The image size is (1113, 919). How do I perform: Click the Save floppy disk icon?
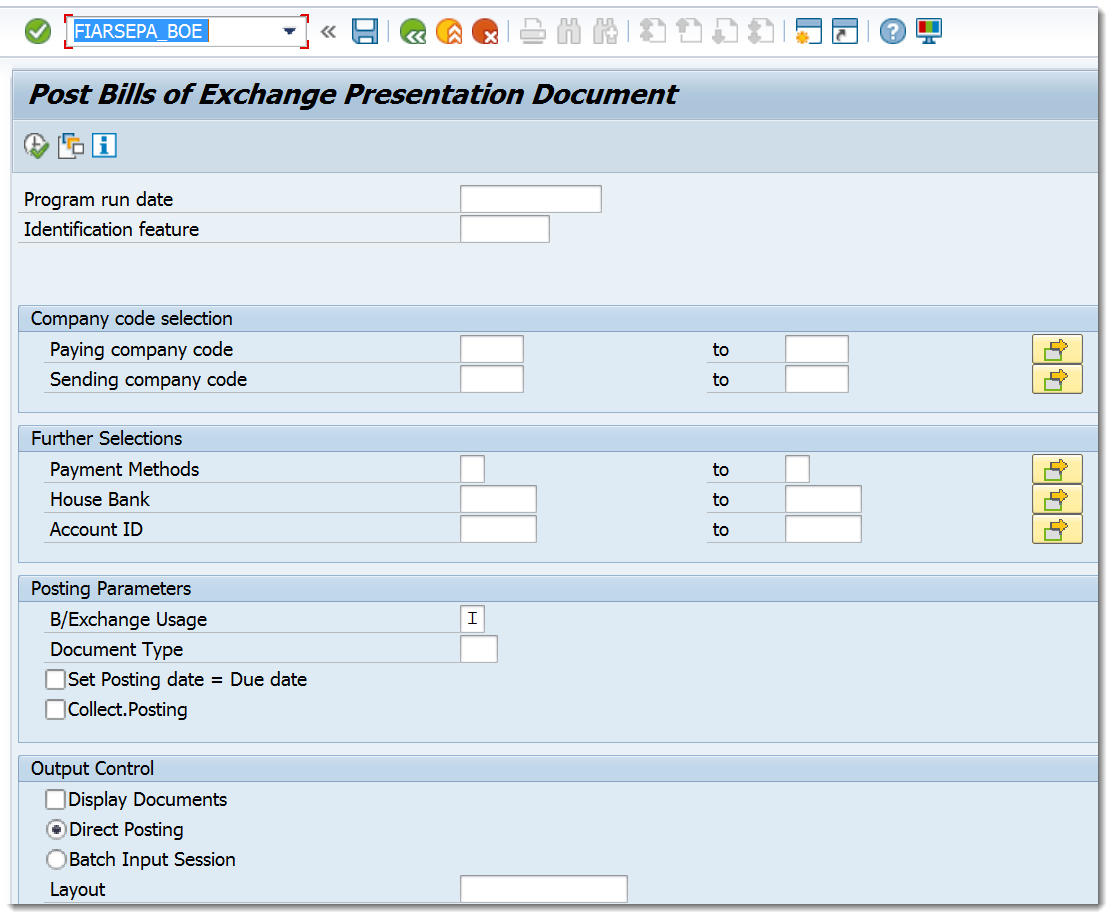coord(365,31)
